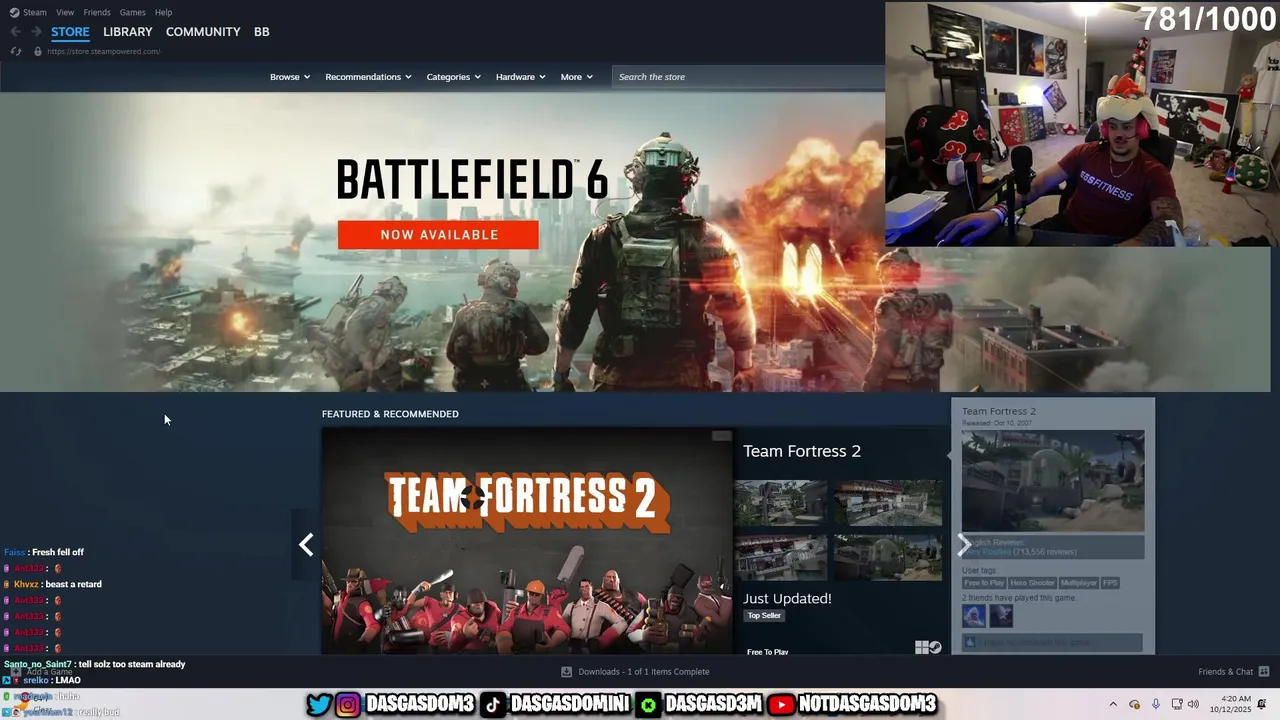Viewport: 1280px width, 720px height.
Task: Go forward with the Steam forward arrow
Action: 36,32
